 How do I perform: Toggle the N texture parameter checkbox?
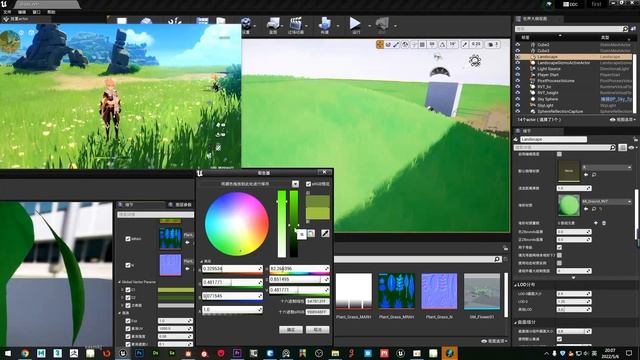click(128, 265)
